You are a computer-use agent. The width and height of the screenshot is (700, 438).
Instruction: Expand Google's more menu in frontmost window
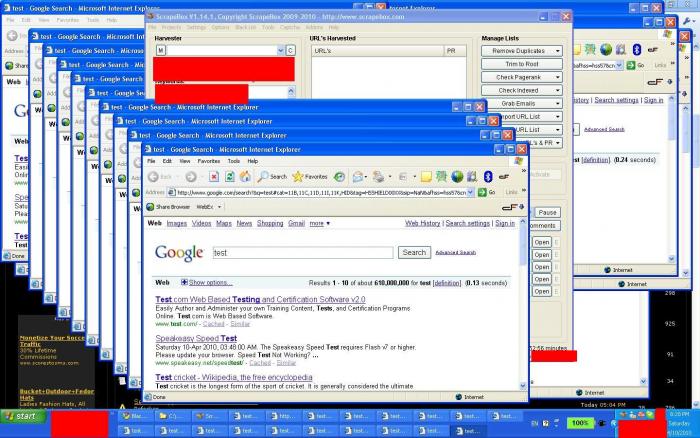click(320, 223)
